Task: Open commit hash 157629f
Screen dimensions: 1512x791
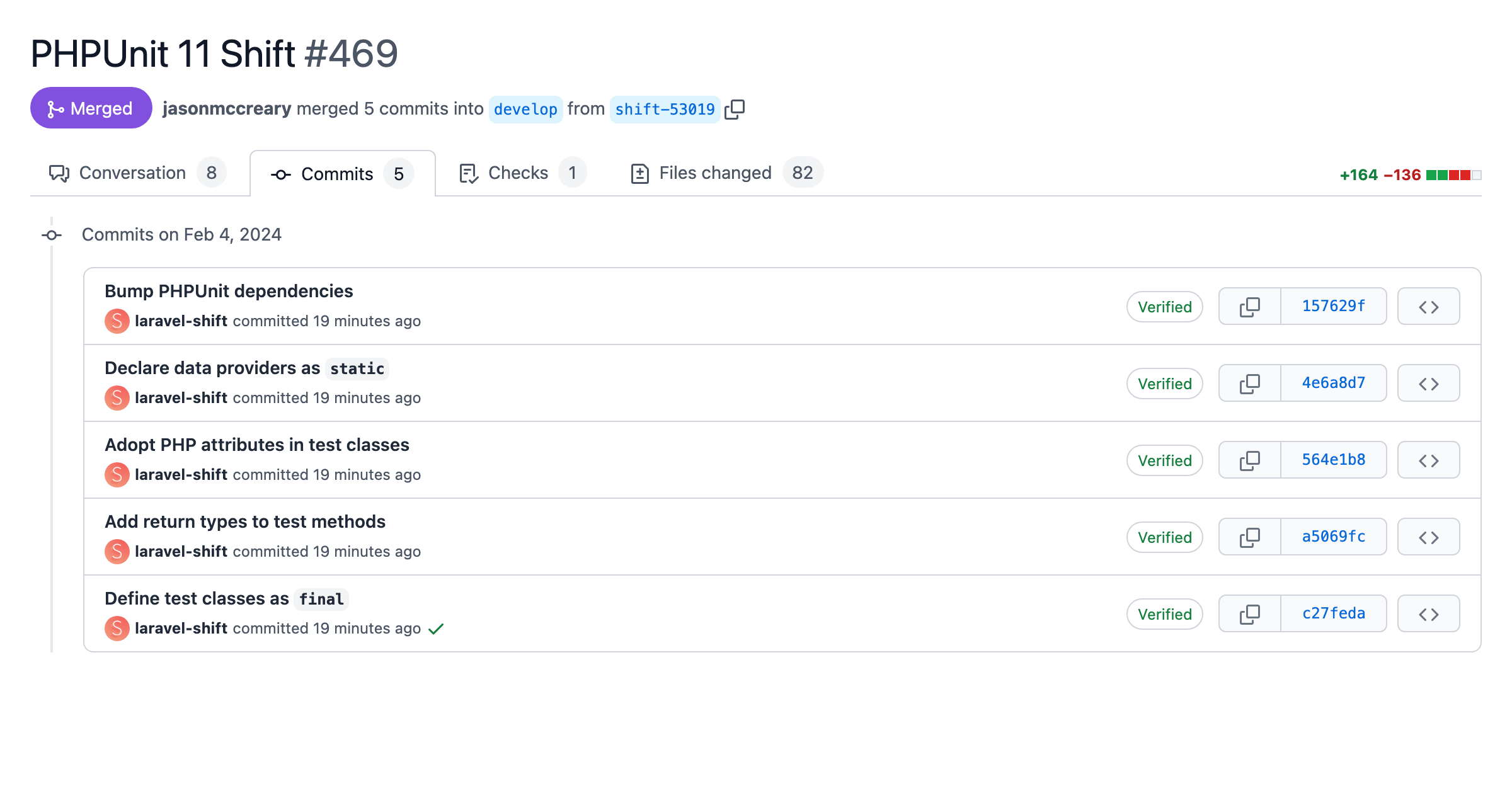Action: pos(1334,307)
